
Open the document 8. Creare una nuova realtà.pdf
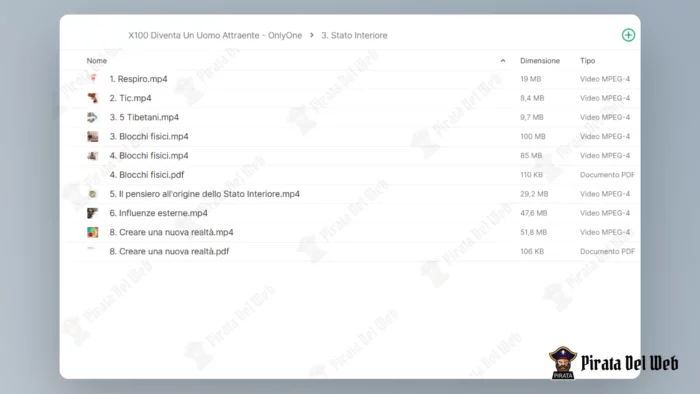tap(169, 251)
